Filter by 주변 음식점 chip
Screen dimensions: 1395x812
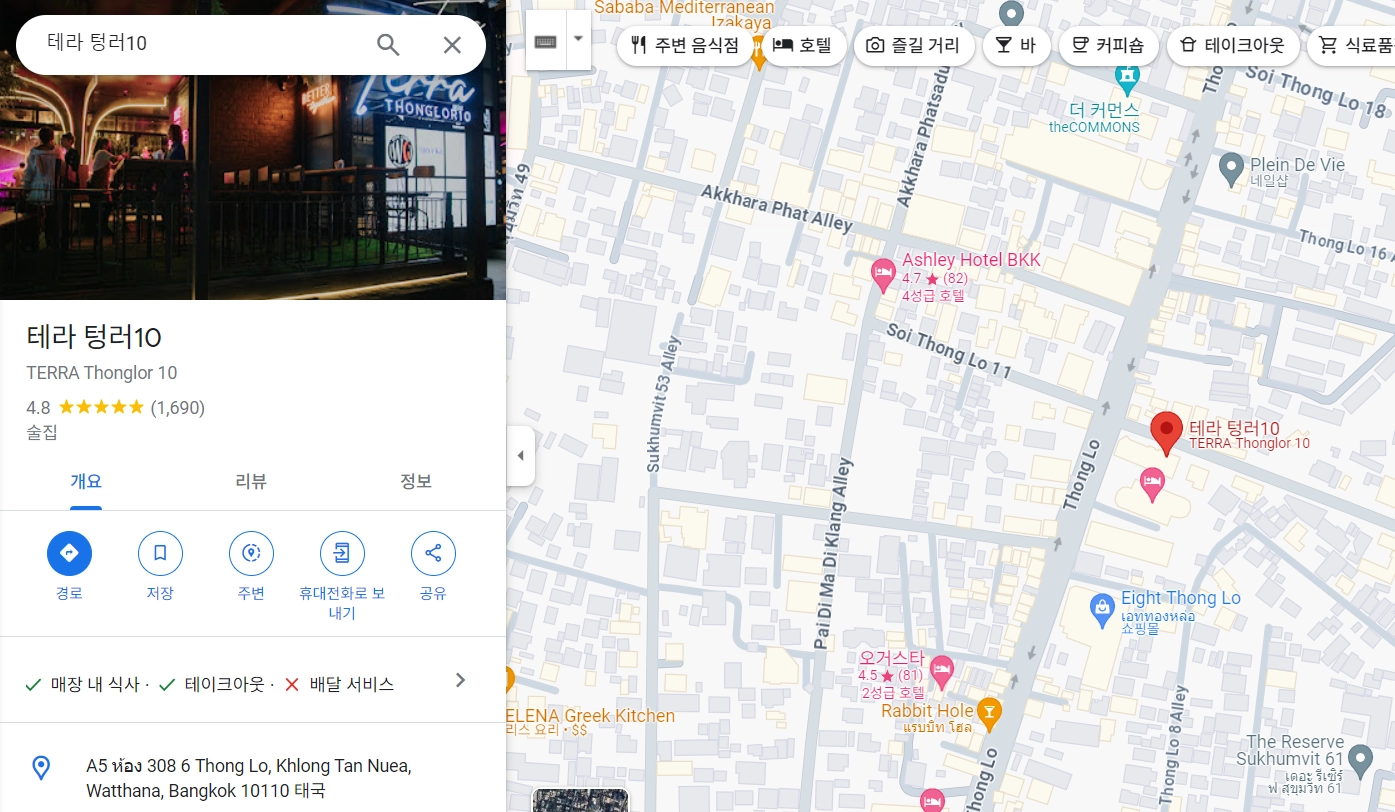coord(685,46)
